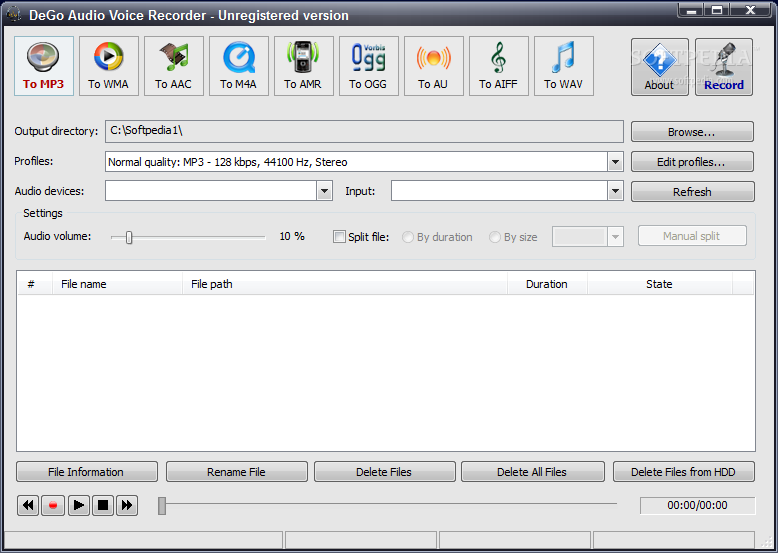Click the # column header
This screenshot has height=553, width=778.
click(35, 284)
